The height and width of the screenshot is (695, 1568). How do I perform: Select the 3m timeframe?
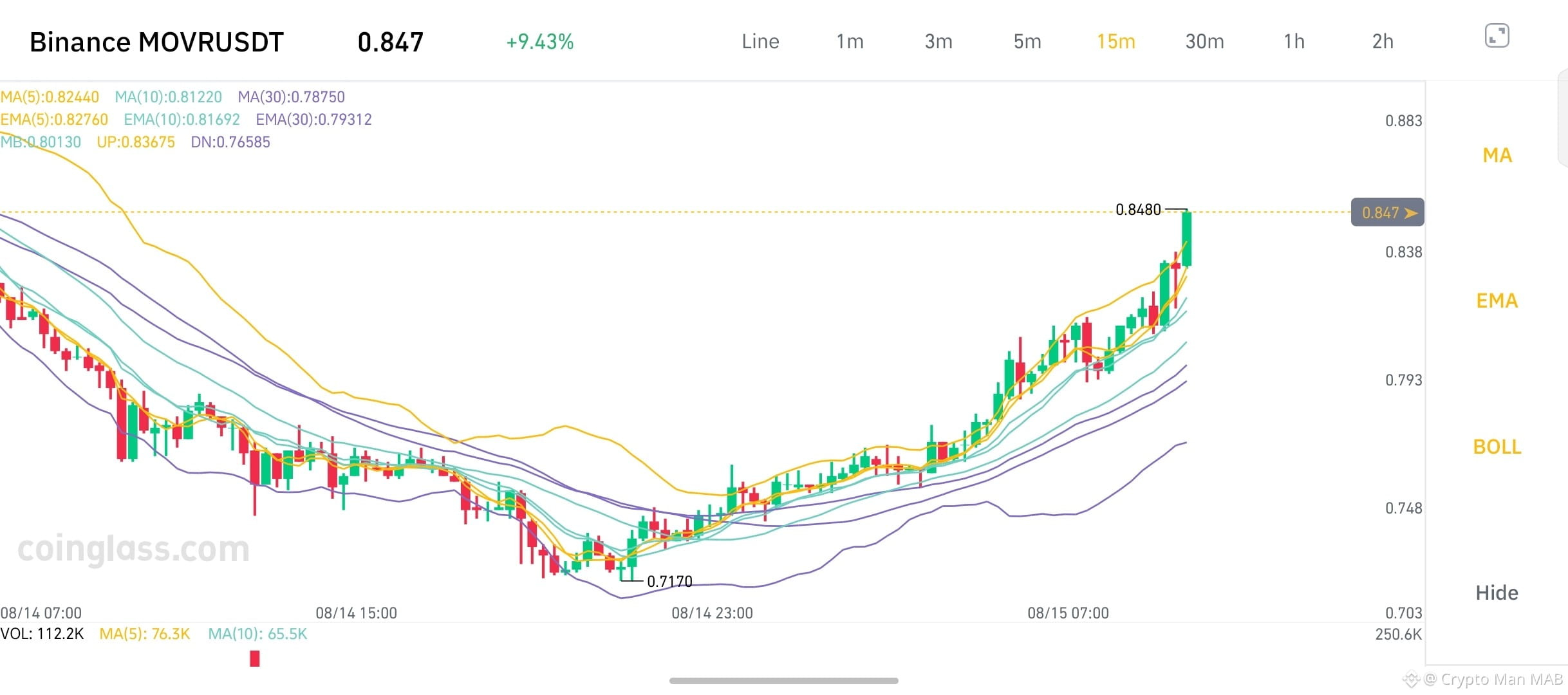pyautogui.click(x=938, y=42)
